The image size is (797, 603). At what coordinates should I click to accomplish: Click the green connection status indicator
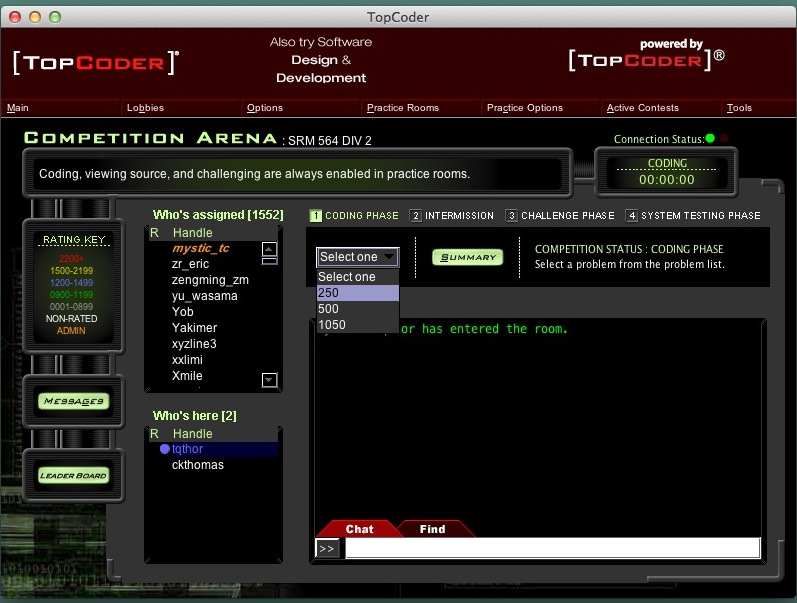(710, 139)
